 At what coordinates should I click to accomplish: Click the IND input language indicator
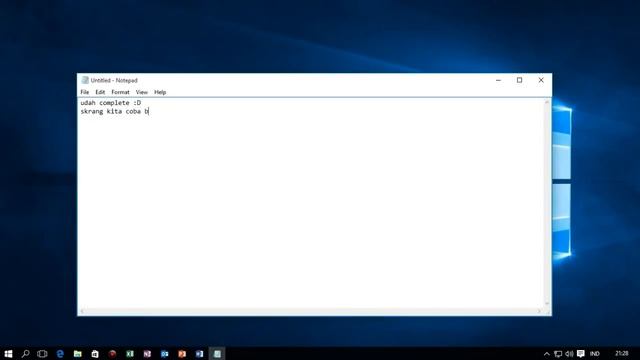click(595, 353)
